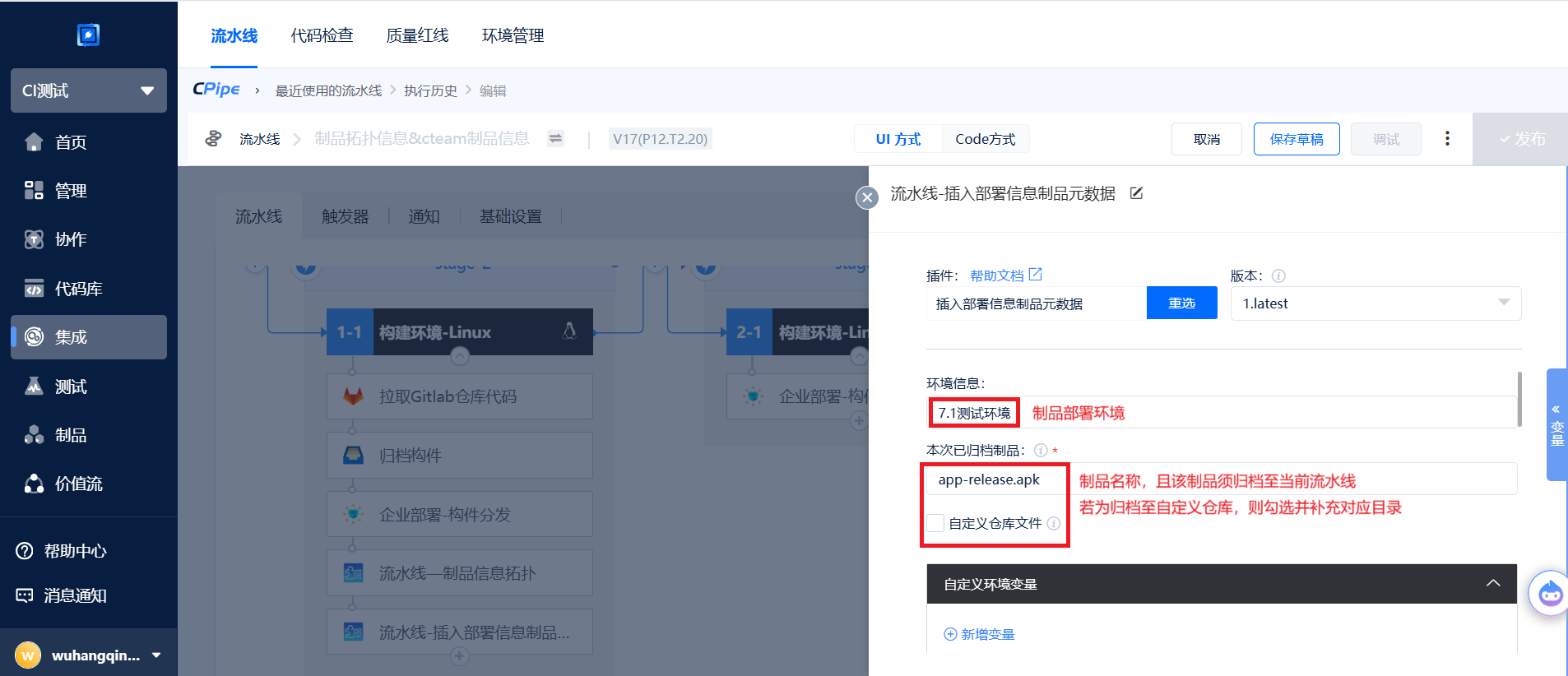
Task: Open 价值流 from the sidebar
Action: (78, 484)
